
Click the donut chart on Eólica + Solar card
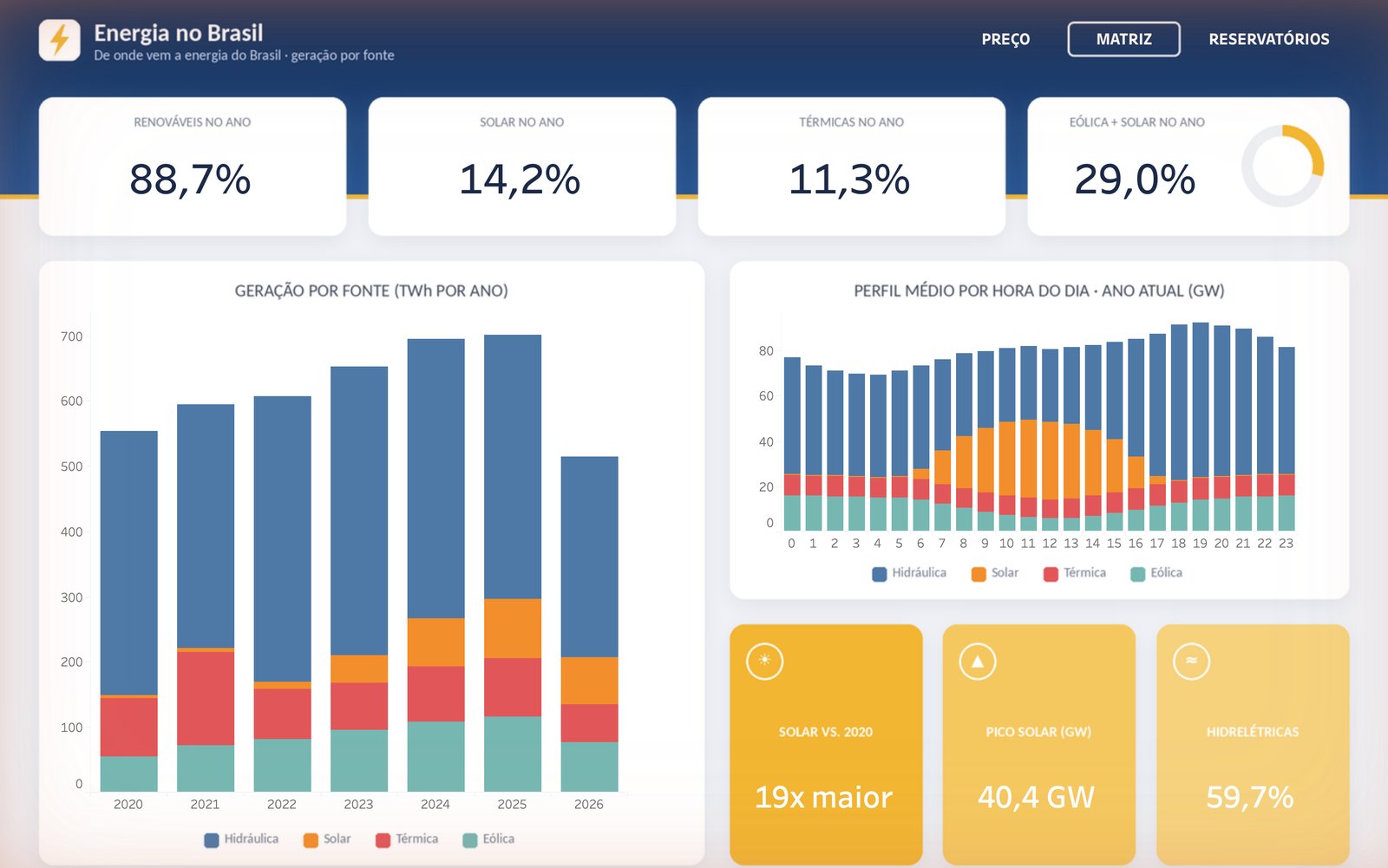click(x=1282, y=166)
